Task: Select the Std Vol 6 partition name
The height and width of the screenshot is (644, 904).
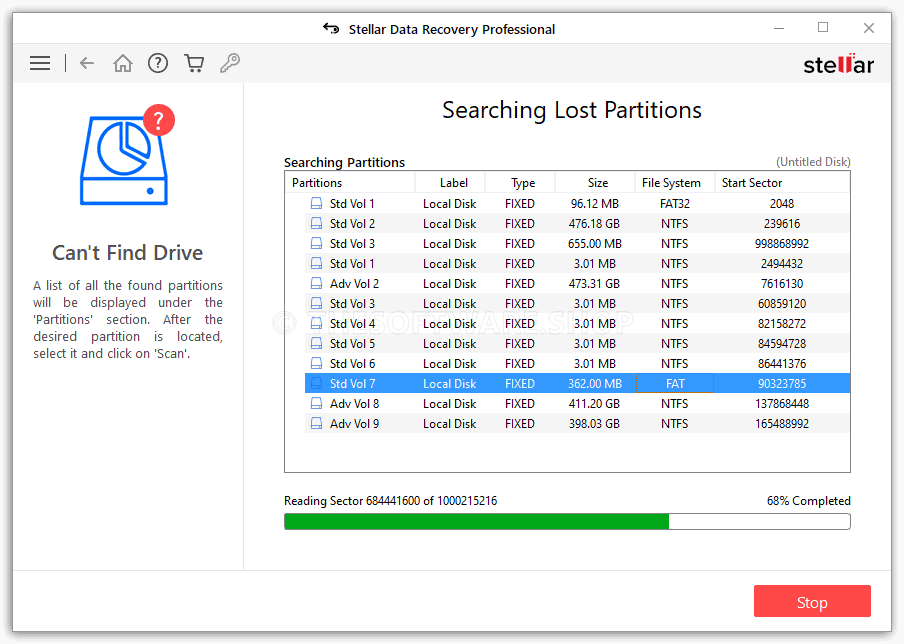Action: click(x=352, y=364)
